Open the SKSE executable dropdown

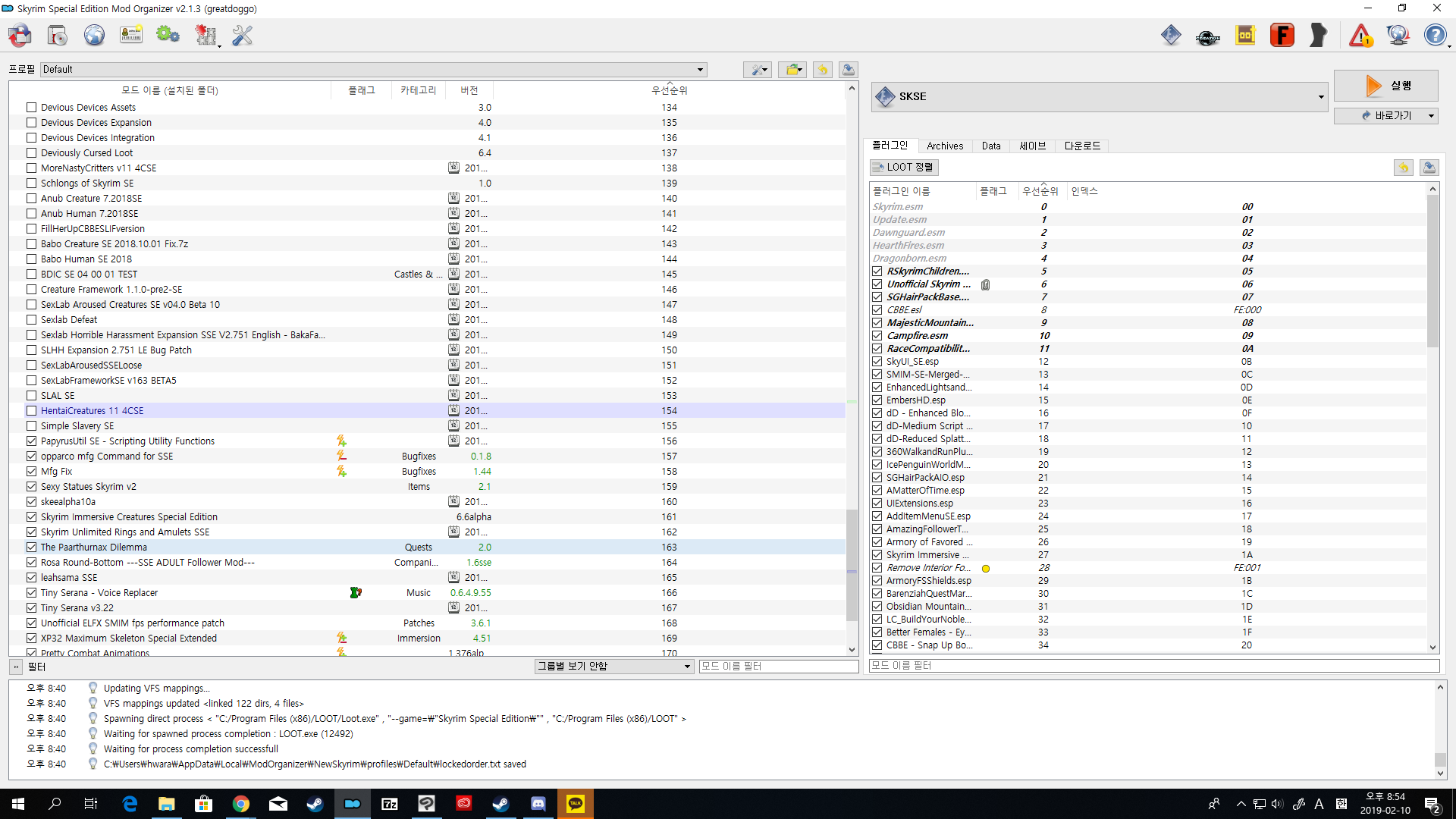click(x=1099, y=97)
